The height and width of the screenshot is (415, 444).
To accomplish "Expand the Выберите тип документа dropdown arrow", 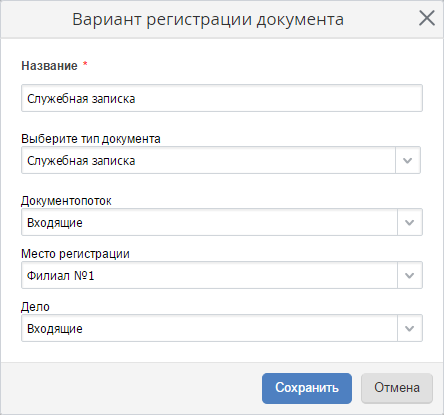I will [408, 160].
